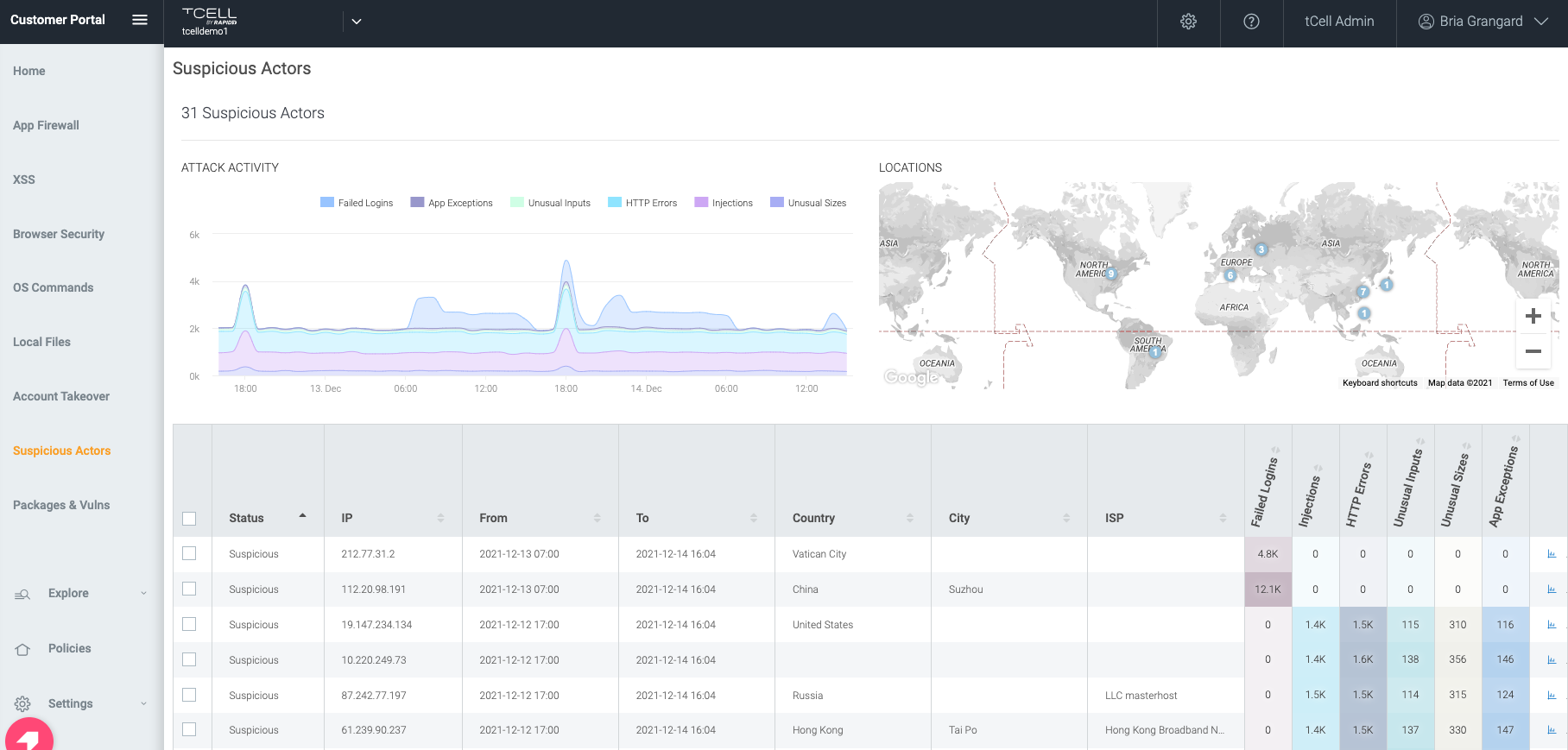This screenshot has width=1568, height=750.
Task: Click the settings gear icon in top bar
Action: click(x=1188, y=22)
